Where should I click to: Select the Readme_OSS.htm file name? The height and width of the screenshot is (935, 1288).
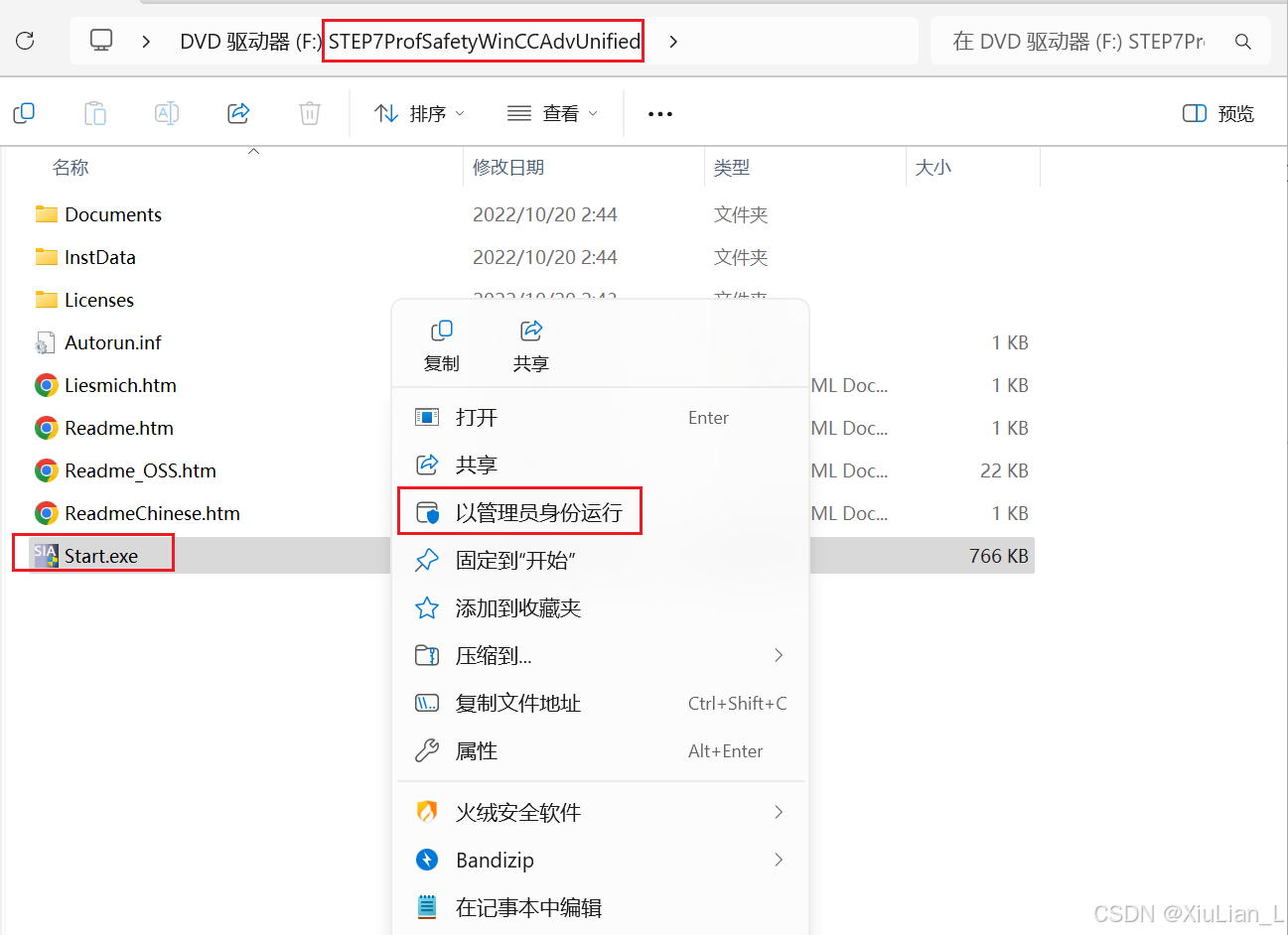pyautogui.click(x=141, y=470)
